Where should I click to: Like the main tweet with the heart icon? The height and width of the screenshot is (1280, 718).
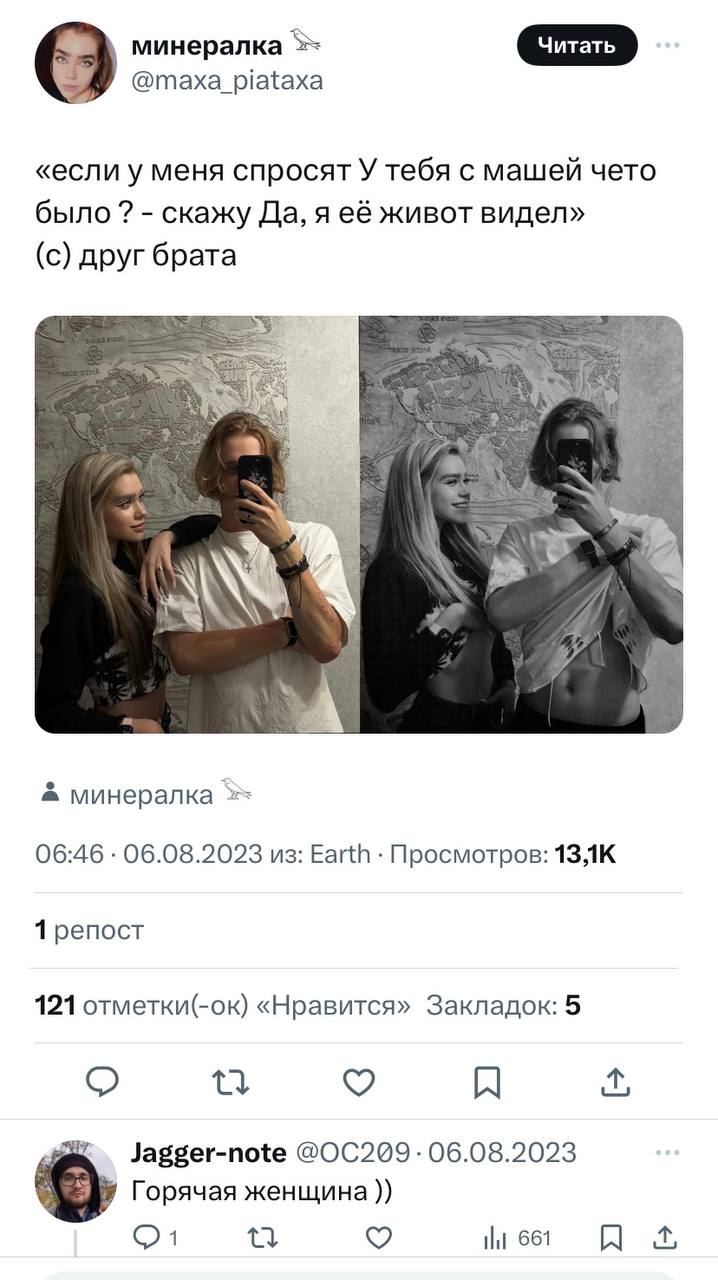[359, 1081]
